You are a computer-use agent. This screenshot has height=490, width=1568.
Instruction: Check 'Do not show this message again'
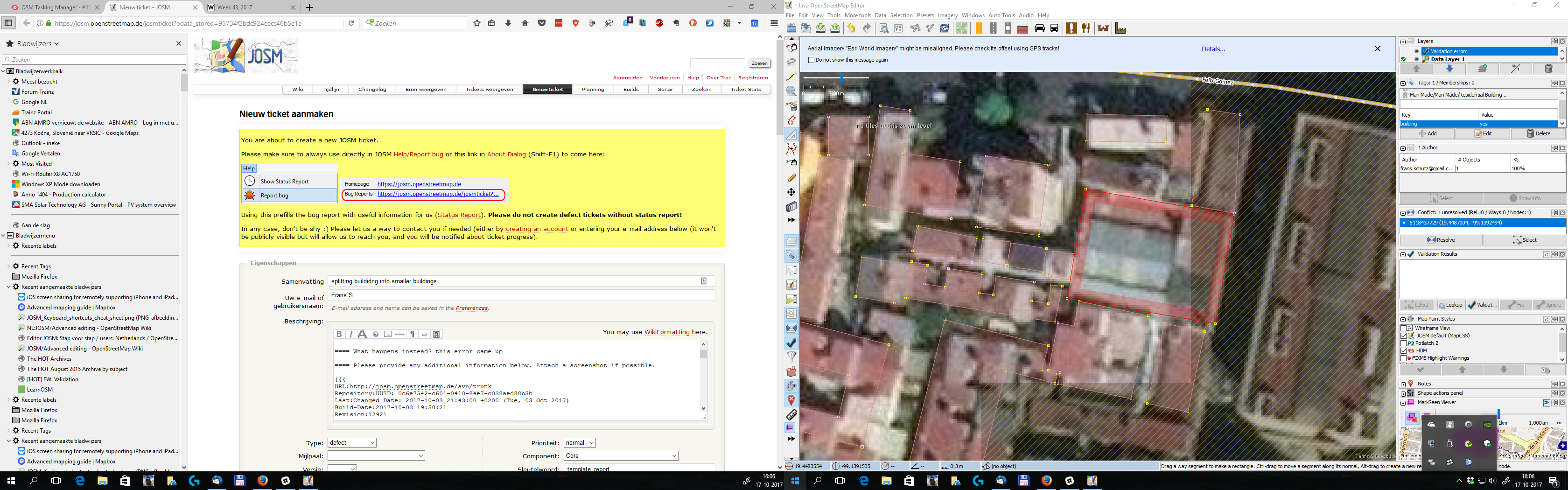point(811,60)
